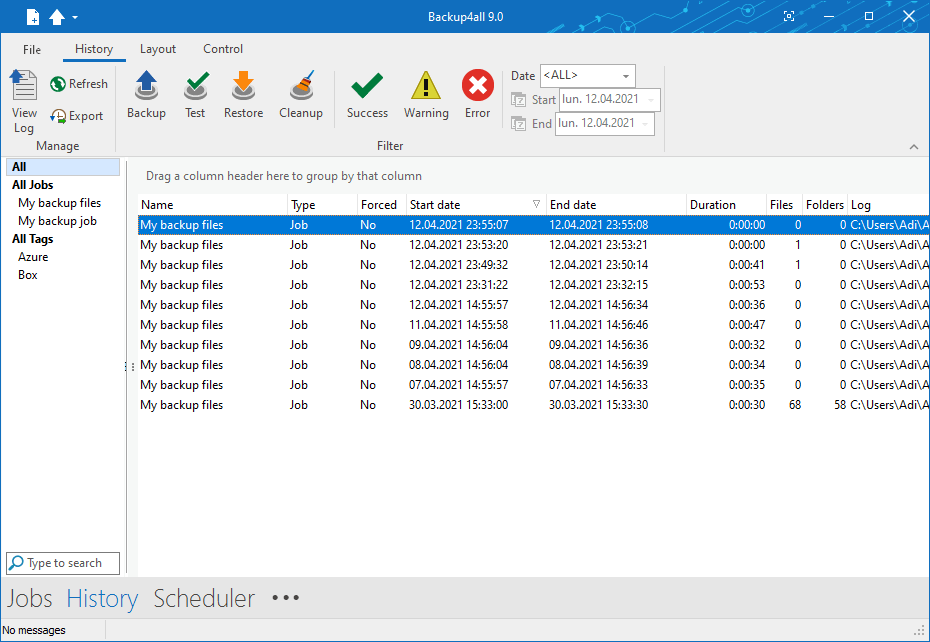Select the row starting 12.04.2021 23:55:07
The height and width of the screenshot is (642, 930).
tap(533, 225)
